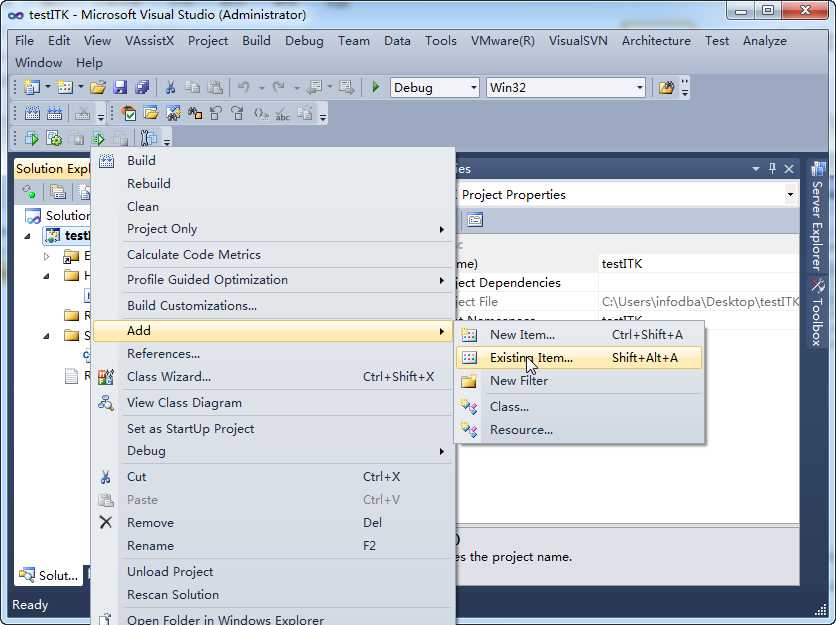Click the Save All toolbar icon
836x625 pixels.
pyautogui.click(x=142, y=87)
